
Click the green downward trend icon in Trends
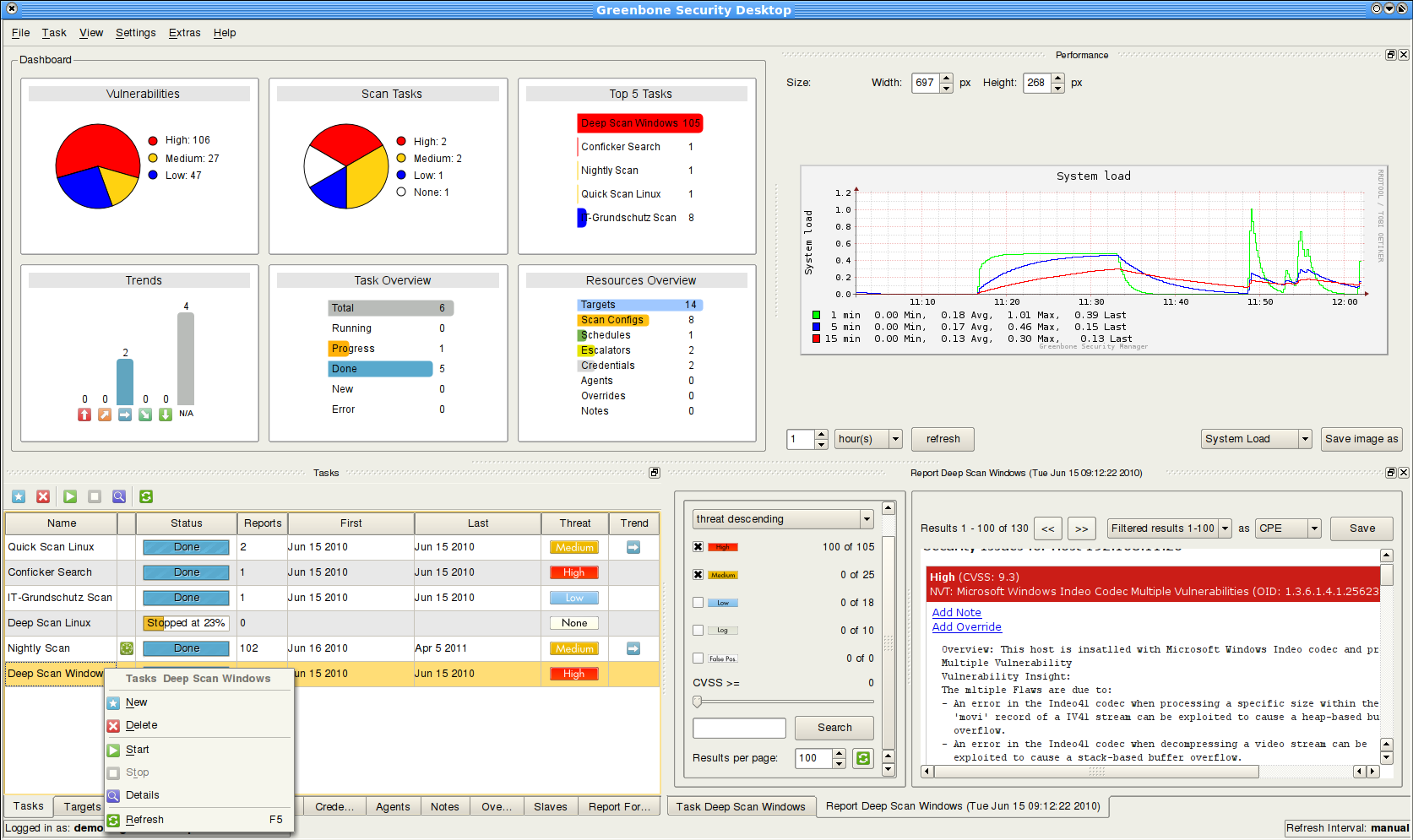(166, 415)
